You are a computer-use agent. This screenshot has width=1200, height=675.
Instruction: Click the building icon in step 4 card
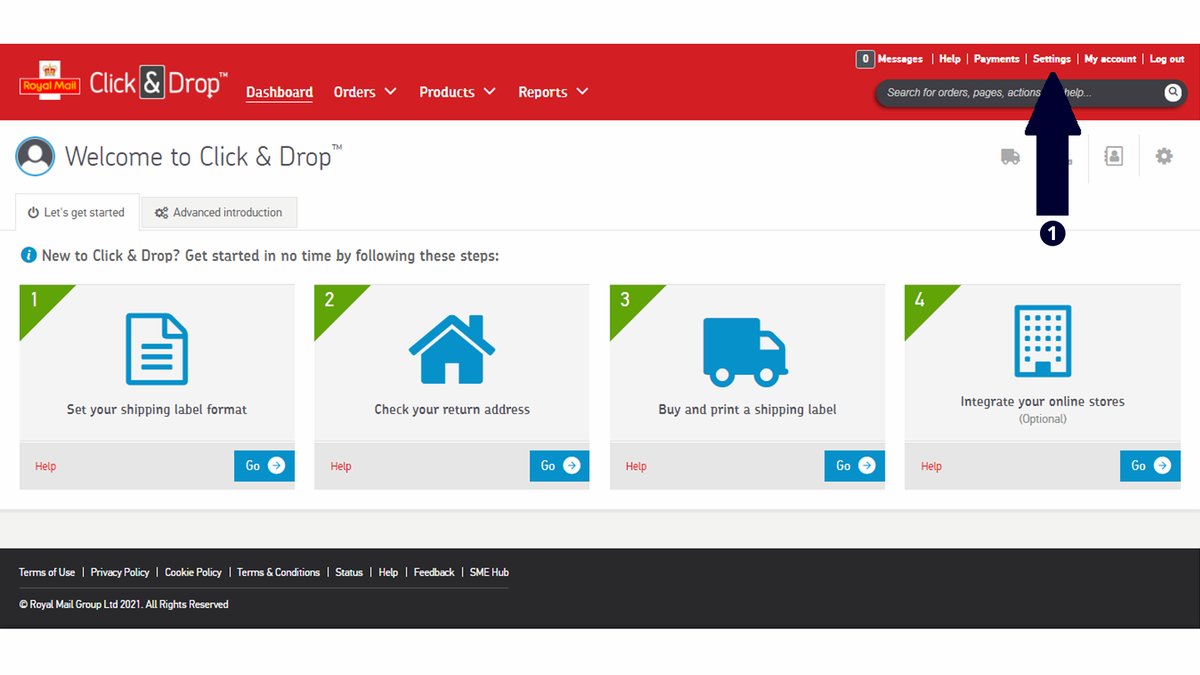(x=1043, y=342)
